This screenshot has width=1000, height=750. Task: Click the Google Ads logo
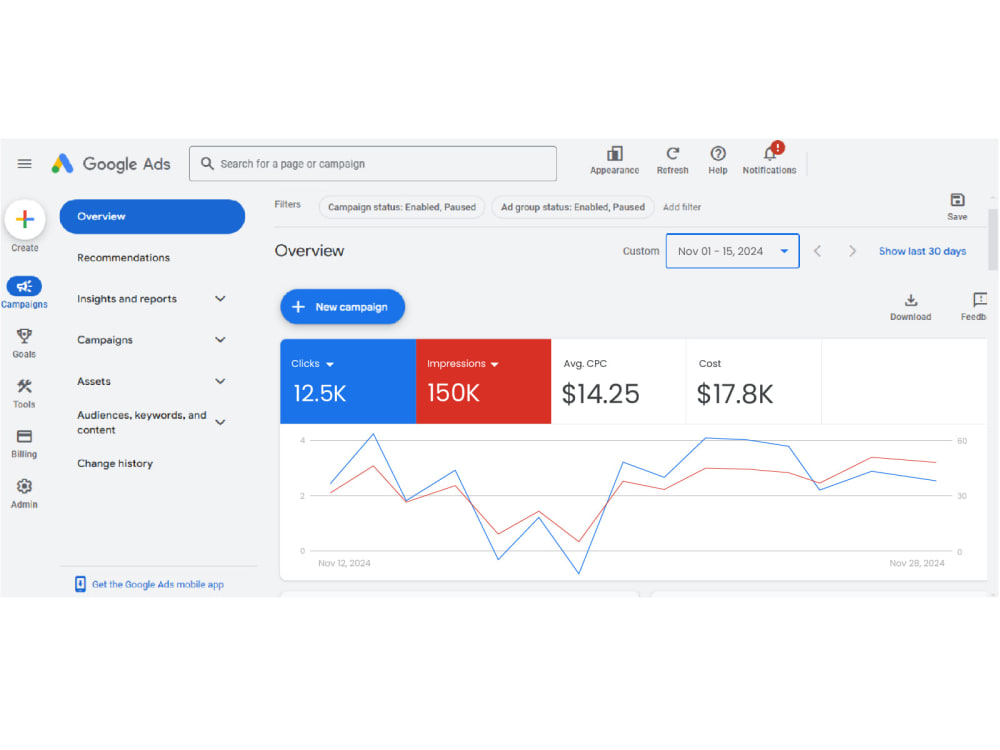[x=111, y=164]
